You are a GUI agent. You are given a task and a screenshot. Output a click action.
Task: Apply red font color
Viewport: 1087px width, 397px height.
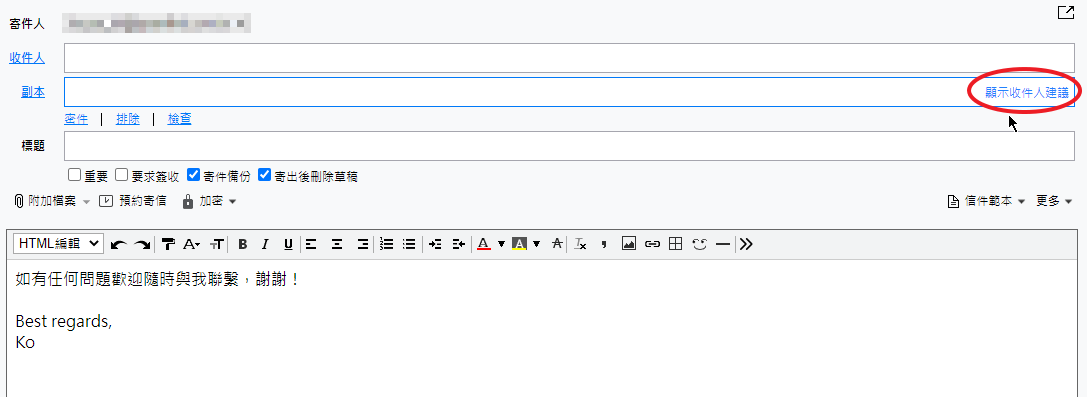click(x=484, y=244)
